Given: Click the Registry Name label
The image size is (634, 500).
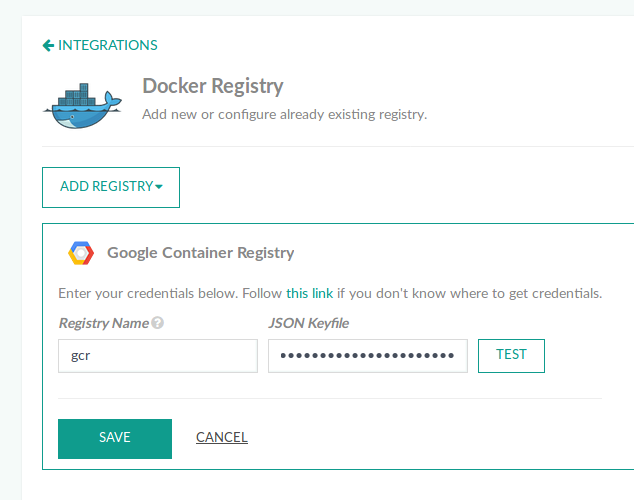Looking at the screenshot, I should (x=104, y=323).
